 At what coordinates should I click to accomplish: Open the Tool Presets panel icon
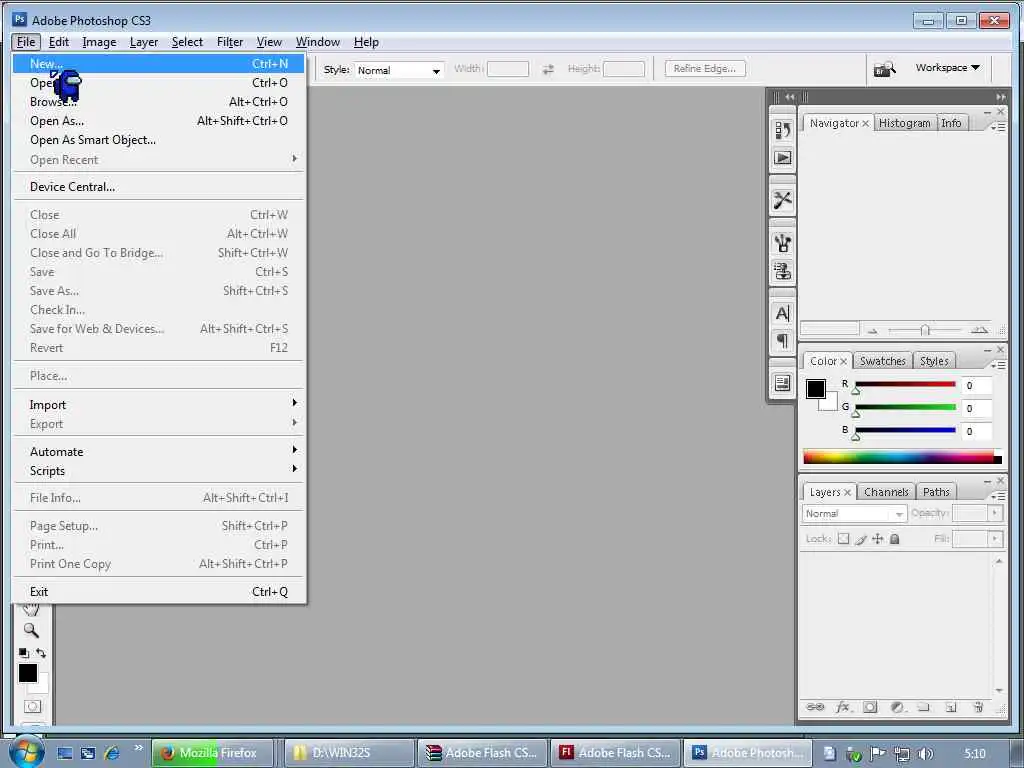[782, 200]
